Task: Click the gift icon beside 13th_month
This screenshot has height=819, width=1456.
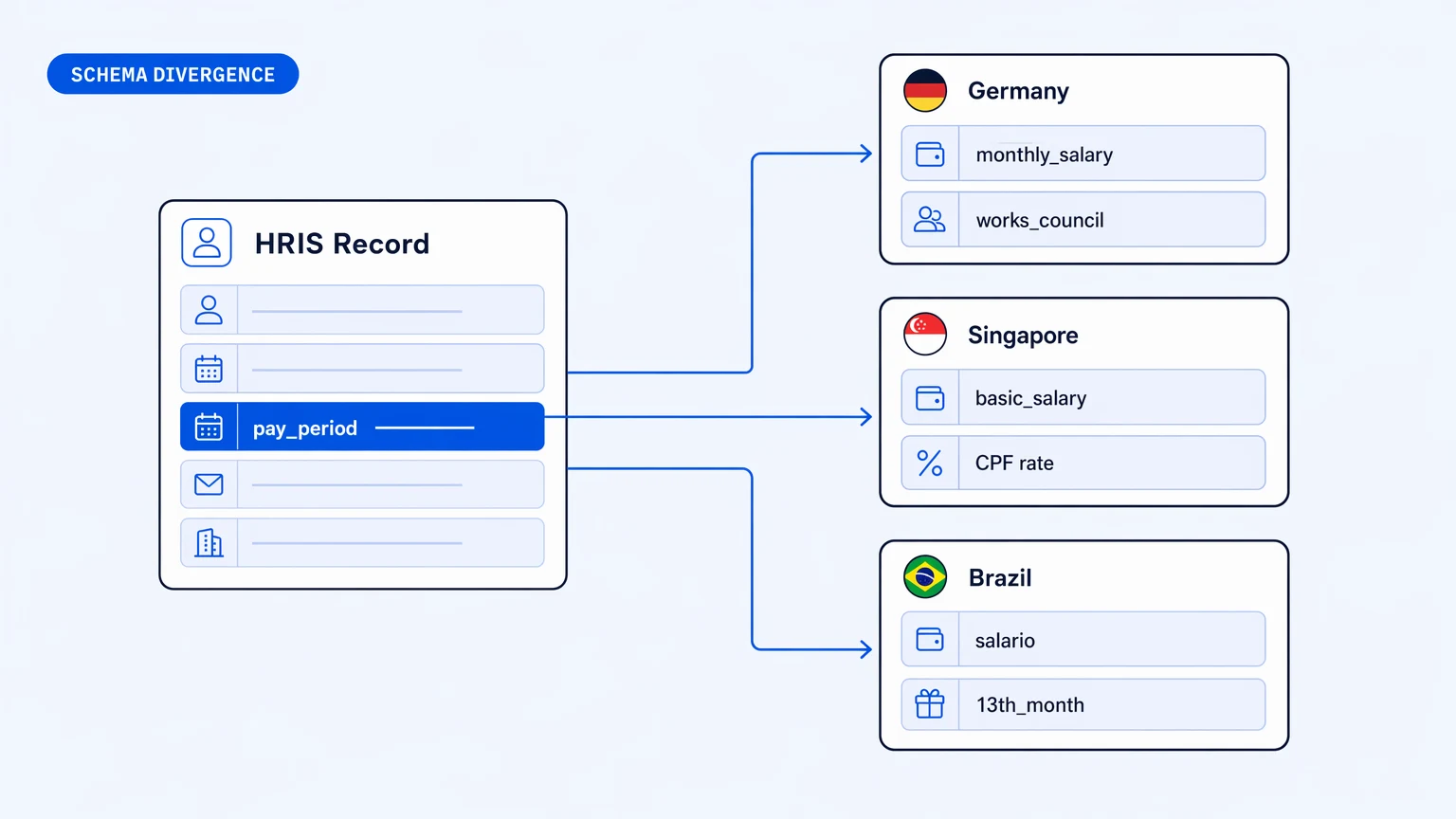Action: 930,704
